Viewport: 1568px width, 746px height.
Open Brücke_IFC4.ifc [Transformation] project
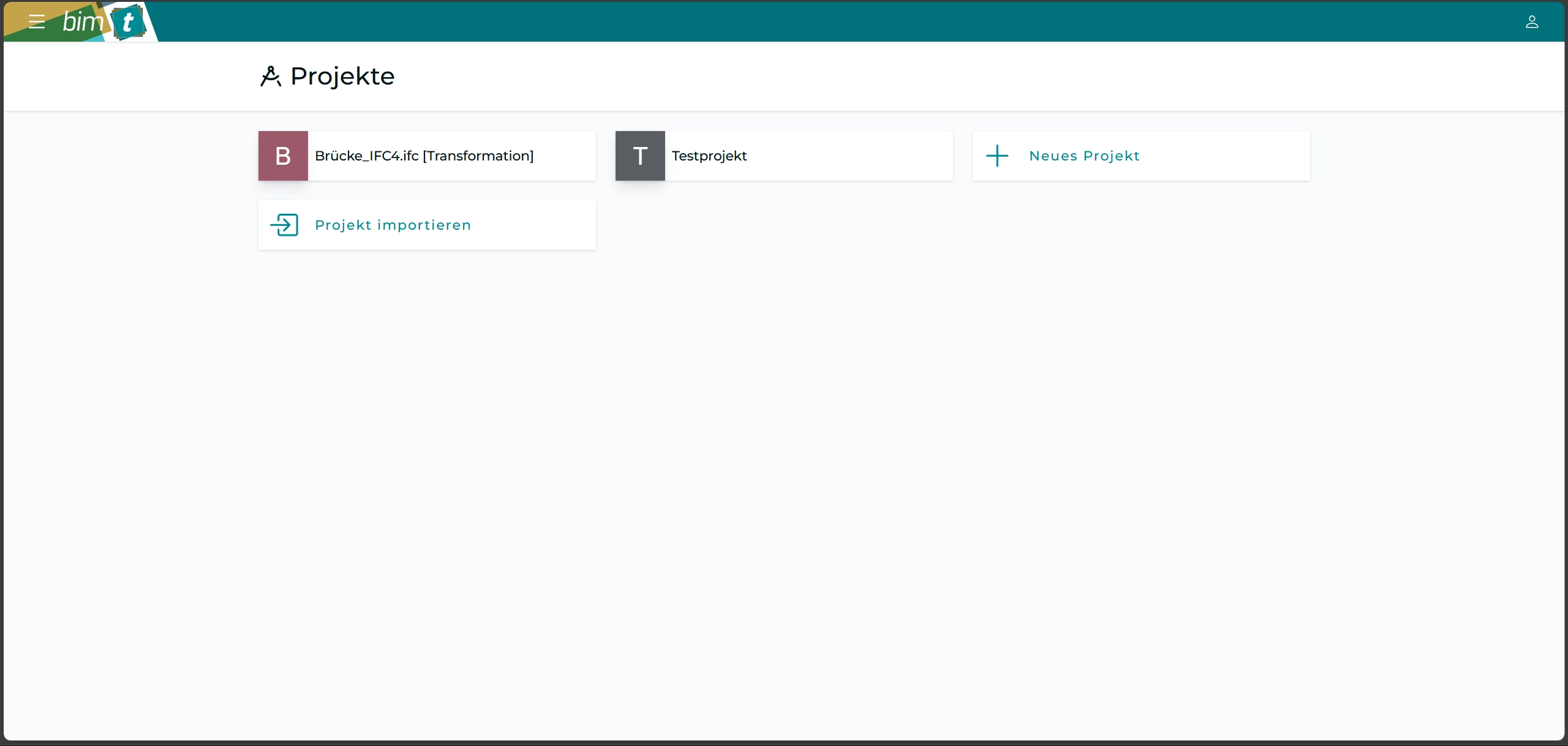coord(424,156)
